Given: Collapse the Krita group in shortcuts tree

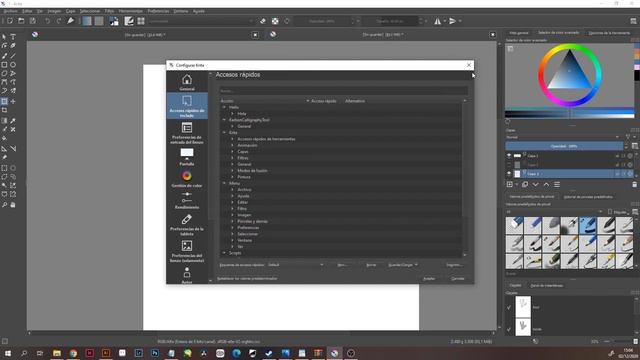Looking at the screenshot, I should point(224,133).
